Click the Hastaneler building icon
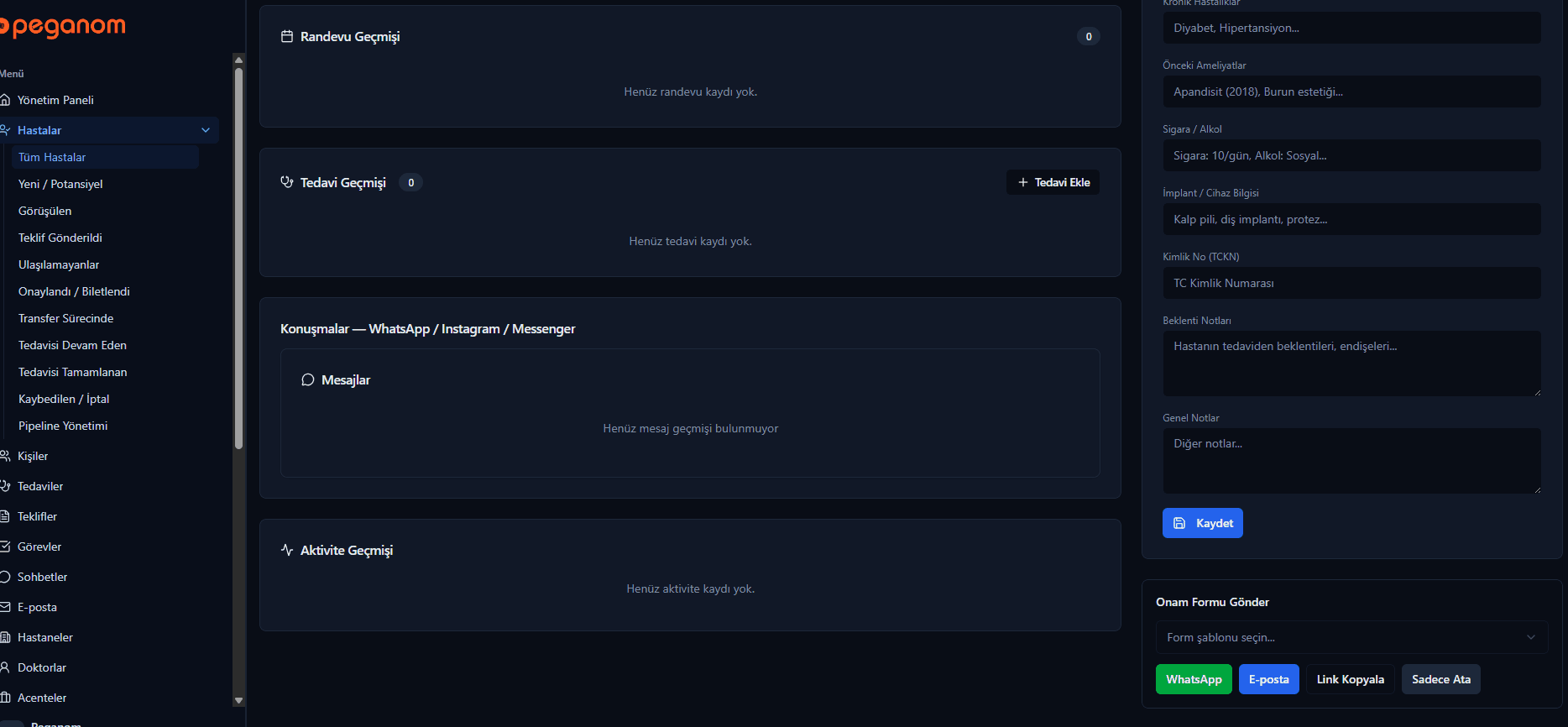 click(x=5, y=637)
